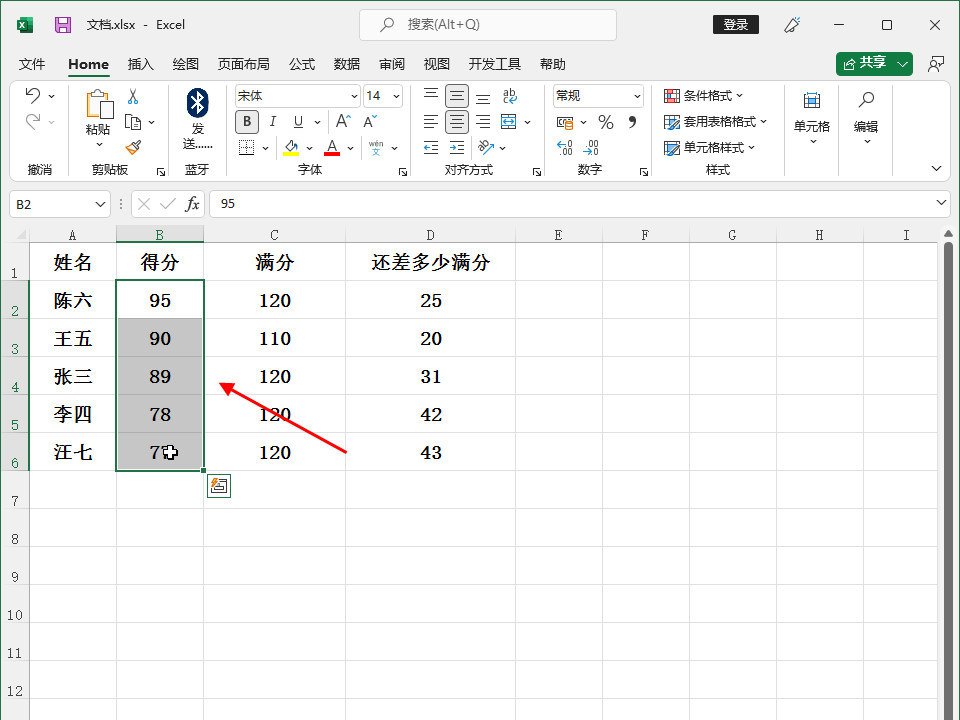Click the Increase Decimal icon

[x=564, y=148]
